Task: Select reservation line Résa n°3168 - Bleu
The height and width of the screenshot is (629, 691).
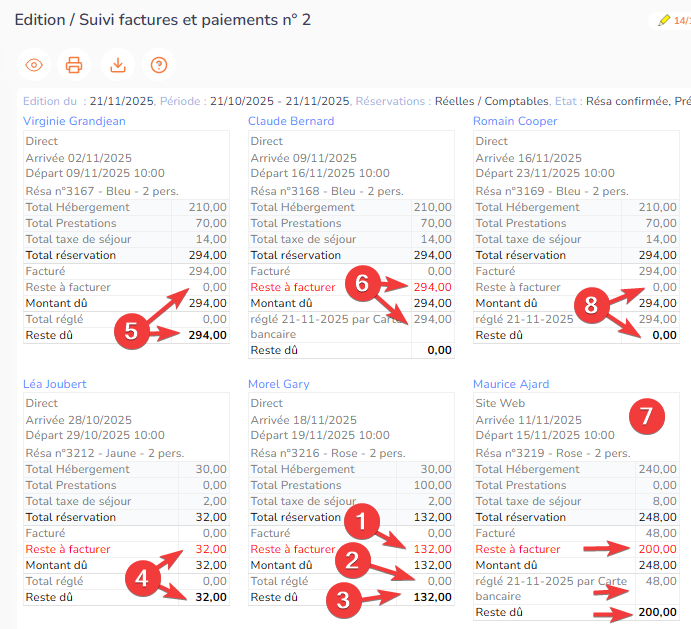Action: (x=326, y=191)
